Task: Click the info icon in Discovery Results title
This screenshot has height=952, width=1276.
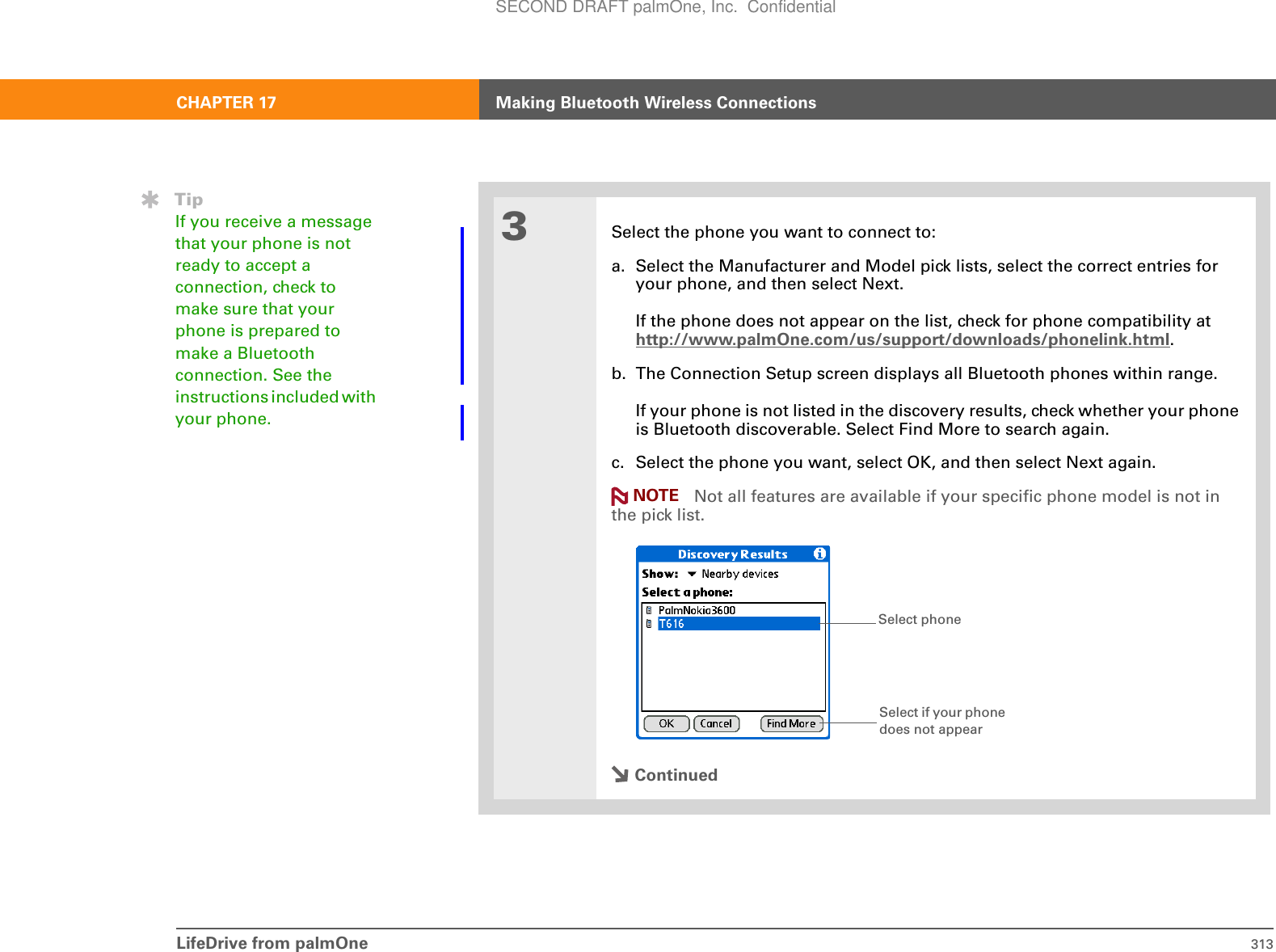Action: [x=819, y=554]
